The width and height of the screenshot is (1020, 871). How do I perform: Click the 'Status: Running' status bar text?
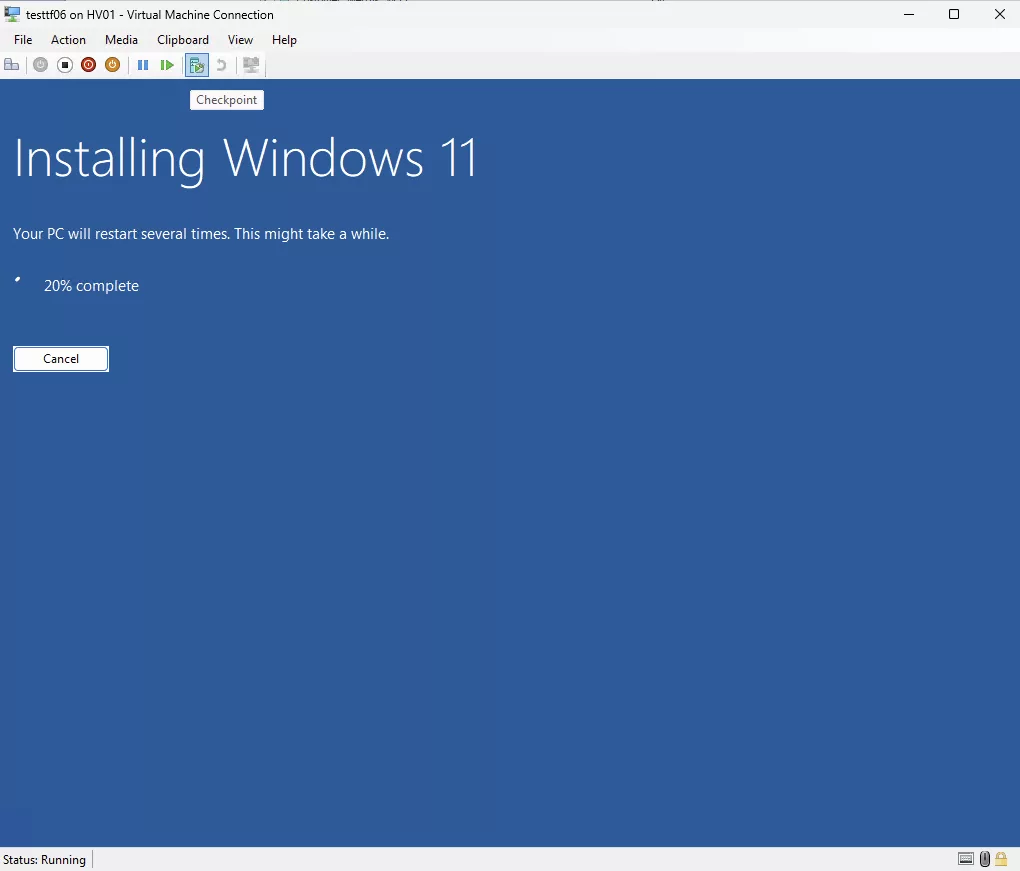[x=44, y=859]
